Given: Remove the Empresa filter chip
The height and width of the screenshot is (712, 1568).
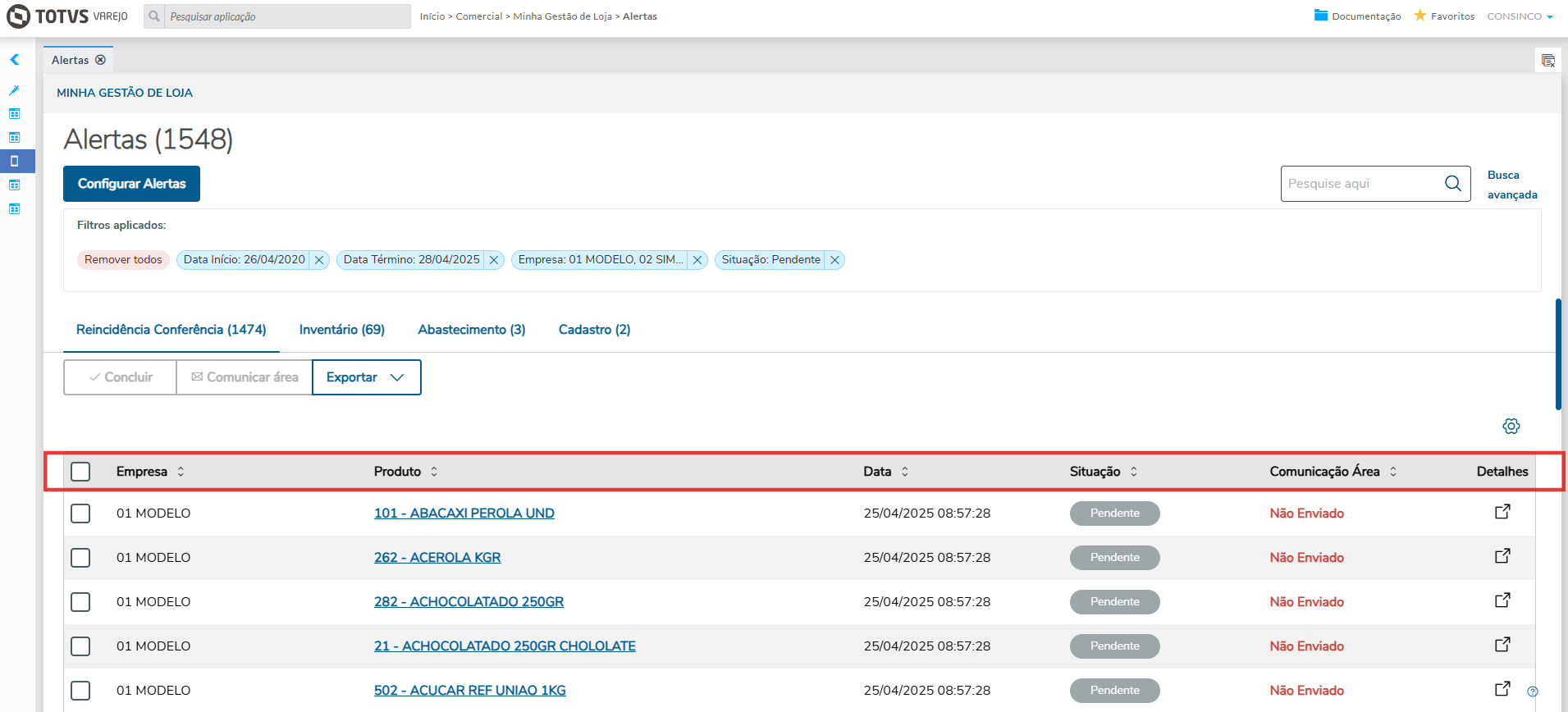Looking at the screenshot, I should click(697, 260).
